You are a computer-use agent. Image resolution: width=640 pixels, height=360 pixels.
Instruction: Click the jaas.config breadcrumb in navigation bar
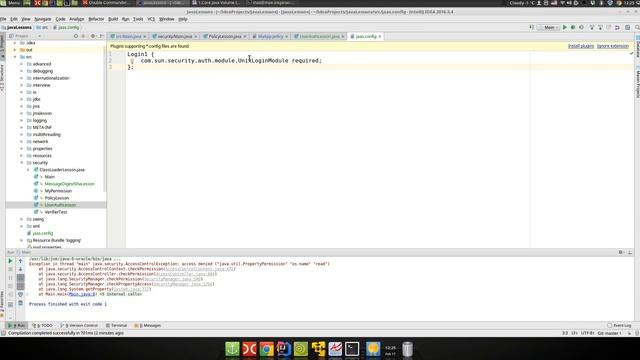66,27
